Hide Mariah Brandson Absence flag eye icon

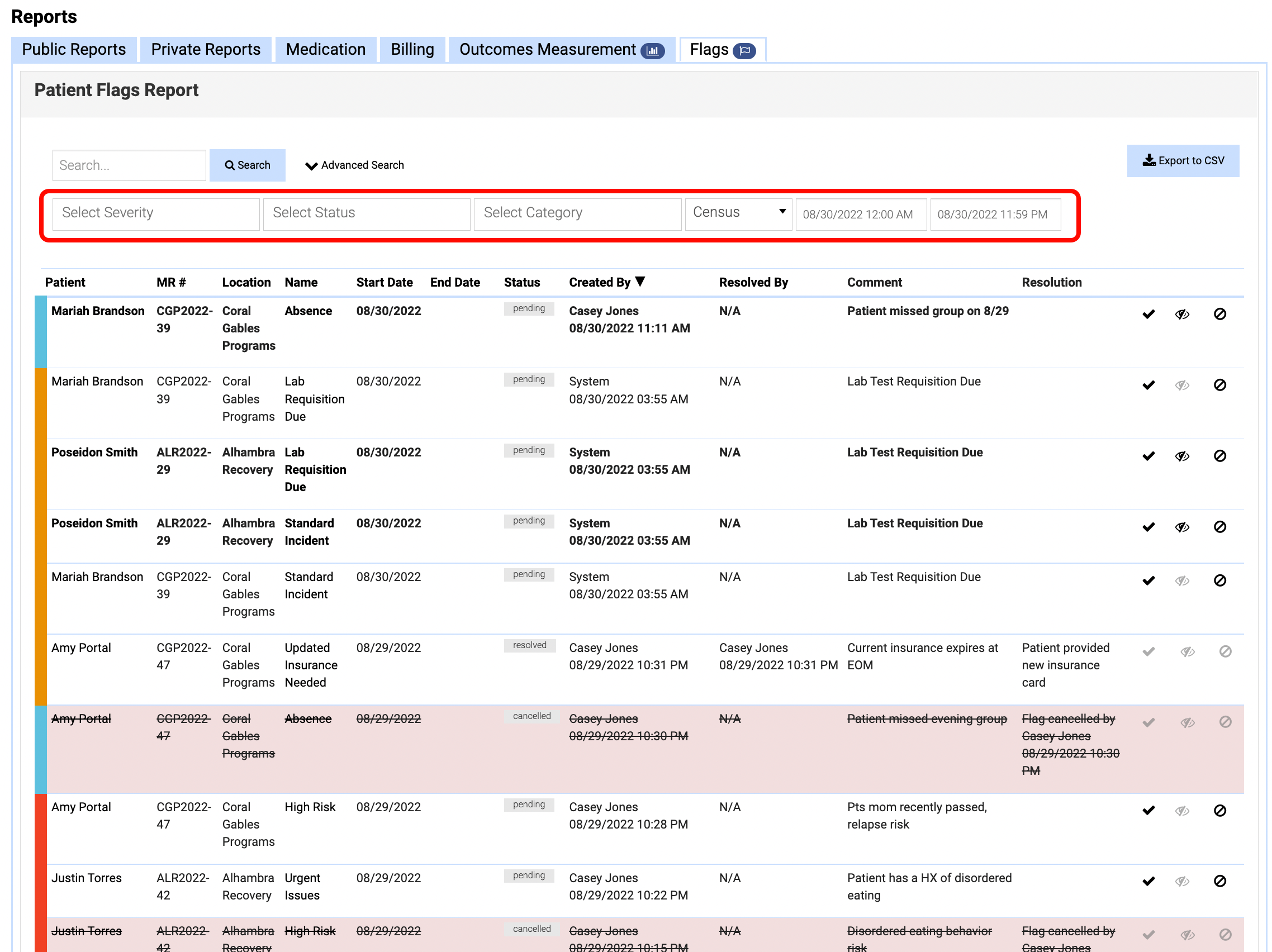coord(1182,314)
